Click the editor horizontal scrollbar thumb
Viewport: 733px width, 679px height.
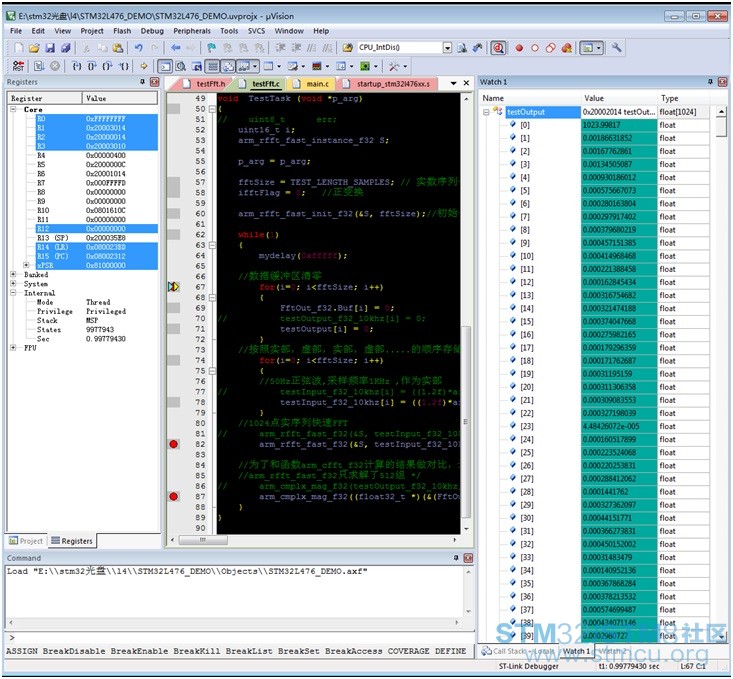click(203, 540)
